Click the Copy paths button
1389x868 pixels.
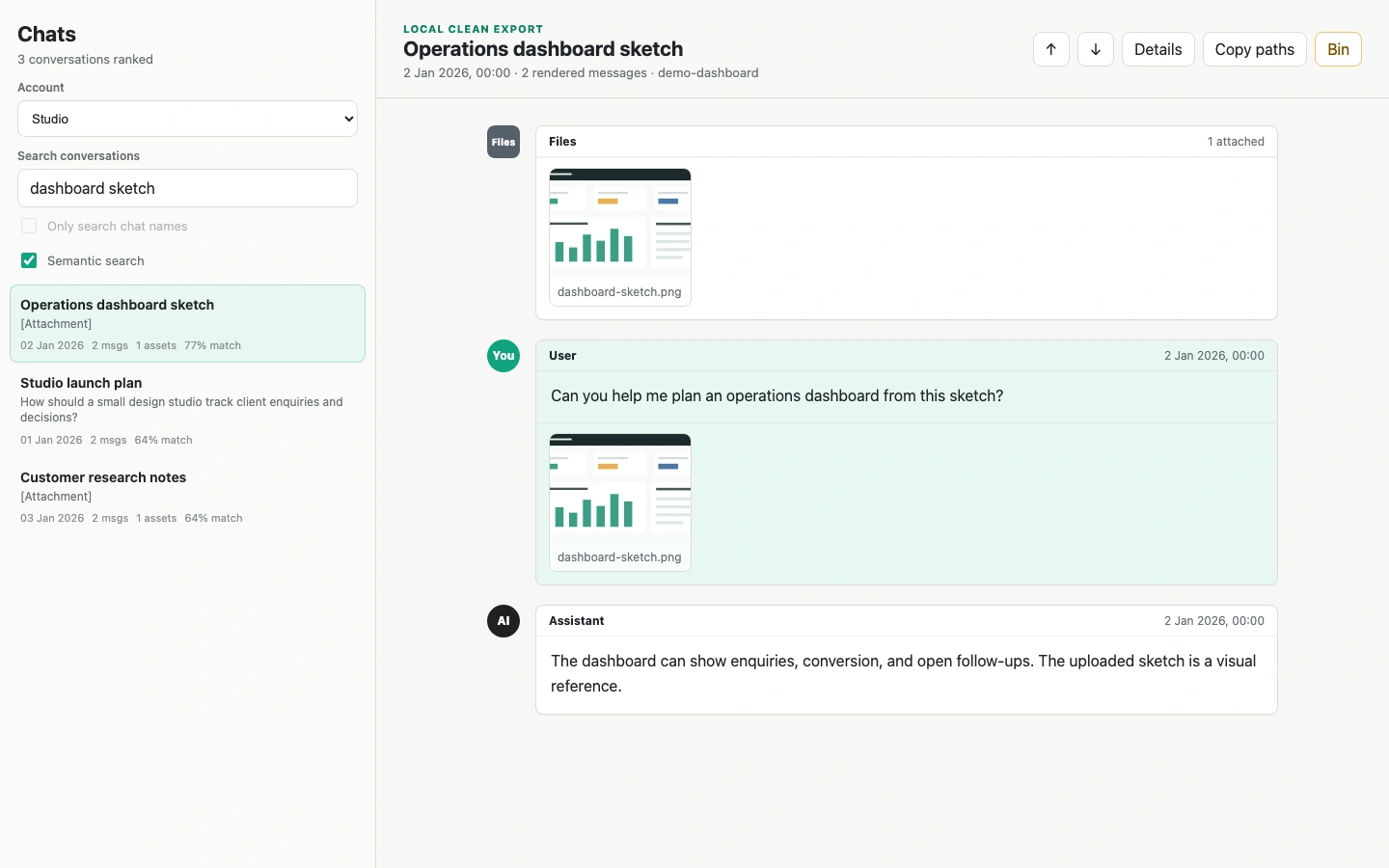pyautogui.click(x=1255, y=49)
